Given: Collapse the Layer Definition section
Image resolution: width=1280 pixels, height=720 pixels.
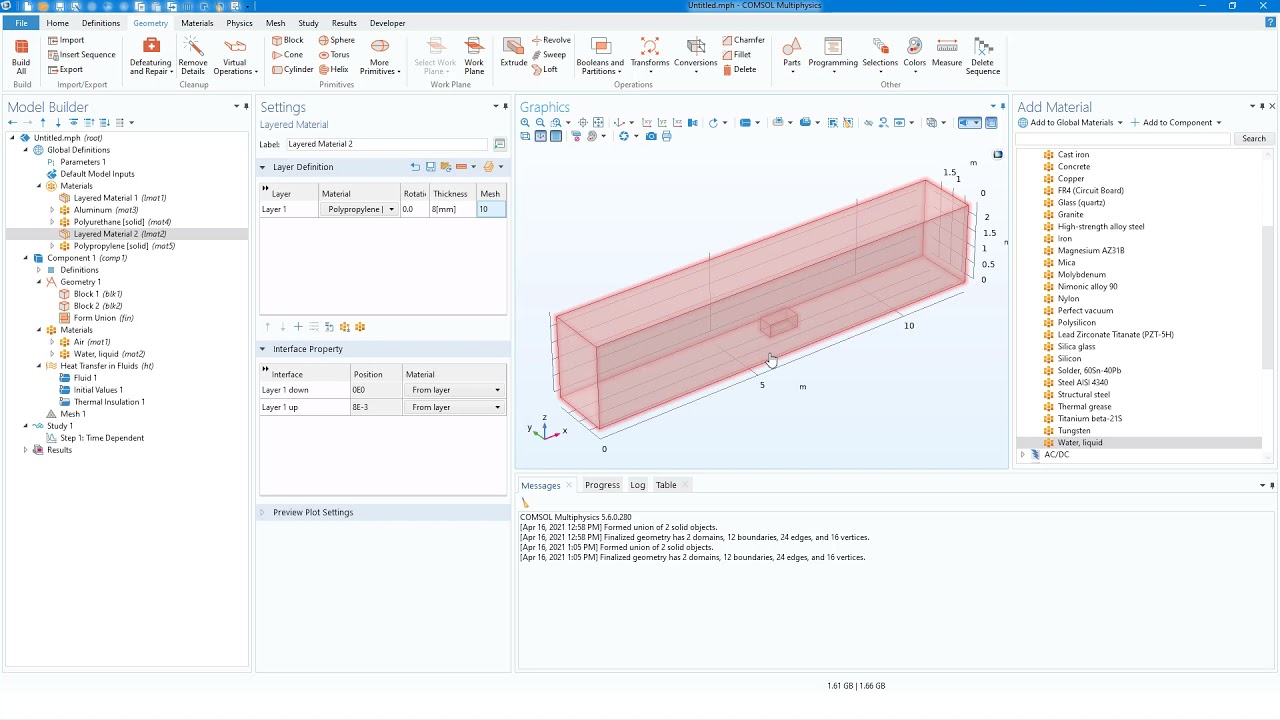Looking at the screenshot, I should (x=263, y=167).
